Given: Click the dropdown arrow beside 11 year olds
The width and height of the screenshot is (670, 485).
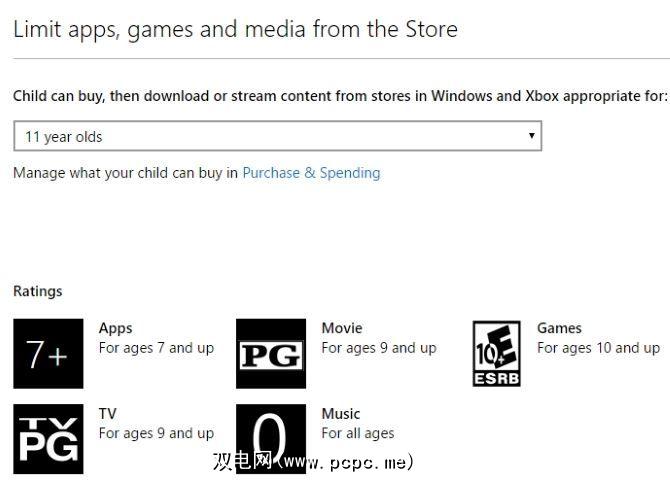Looking at the screenshot, I should (x=531, y=136).
